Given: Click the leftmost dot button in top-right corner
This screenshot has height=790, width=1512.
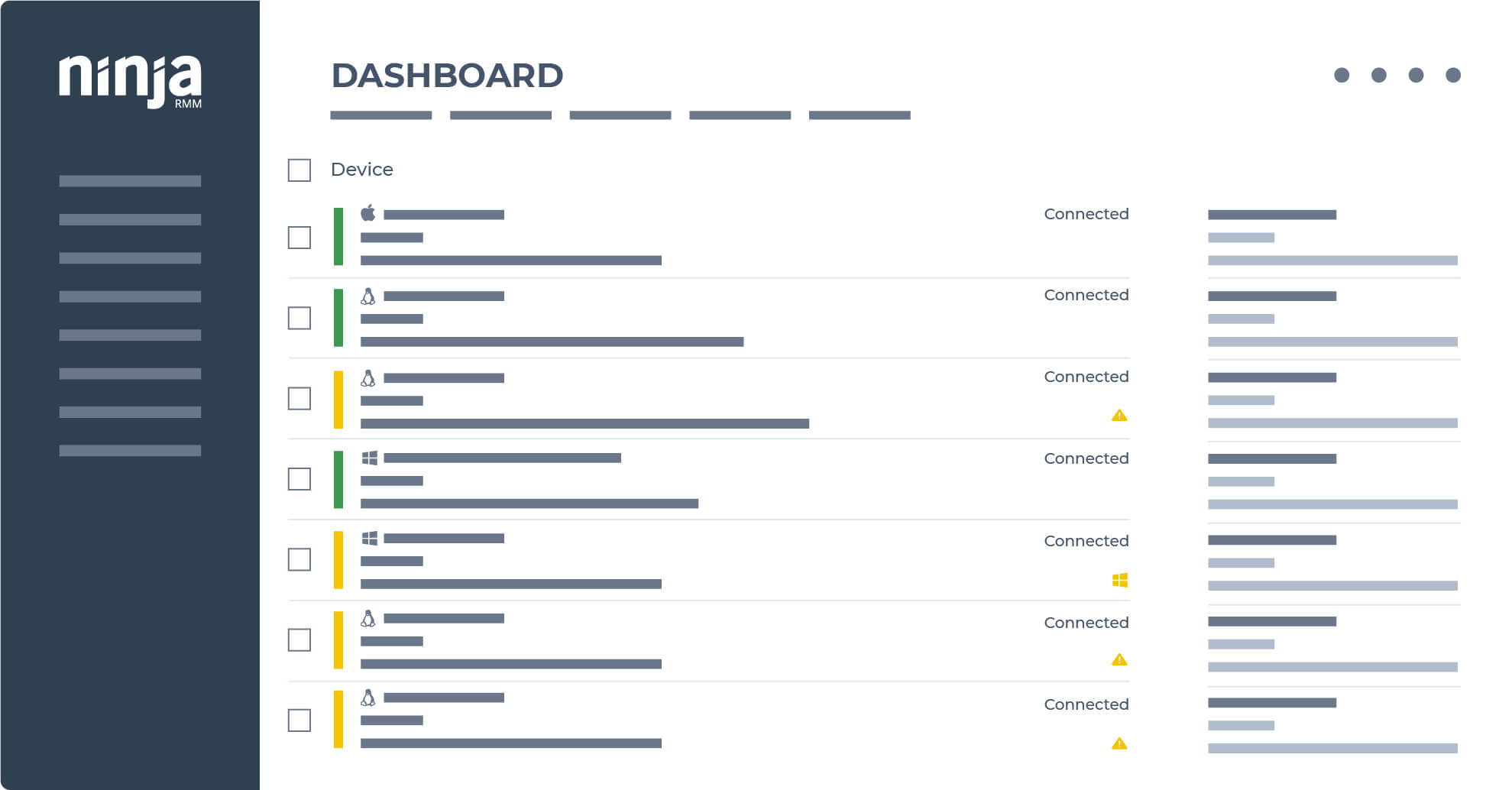Looking at the screenshot, I should point(1342,75).
